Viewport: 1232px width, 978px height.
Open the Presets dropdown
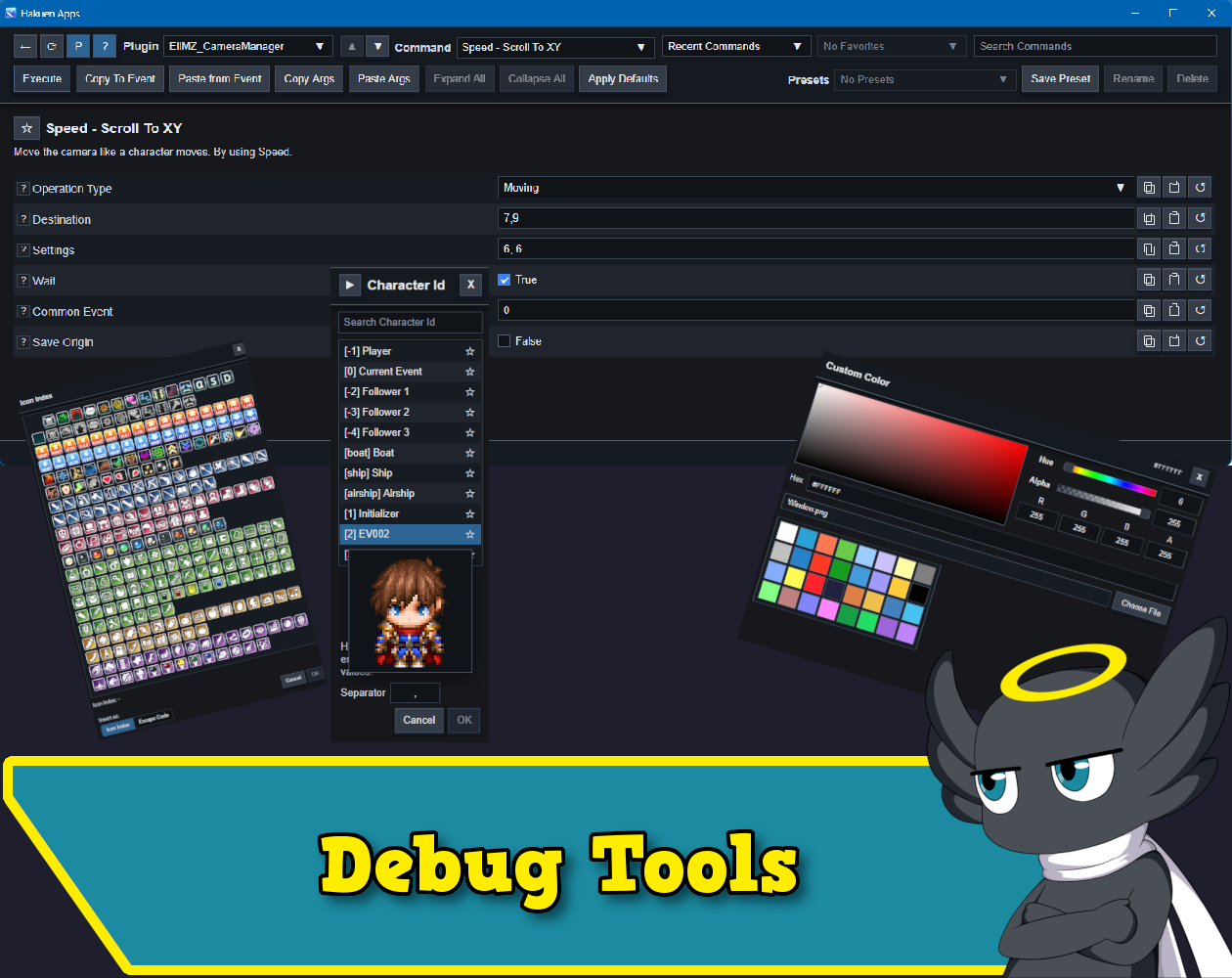926,79
